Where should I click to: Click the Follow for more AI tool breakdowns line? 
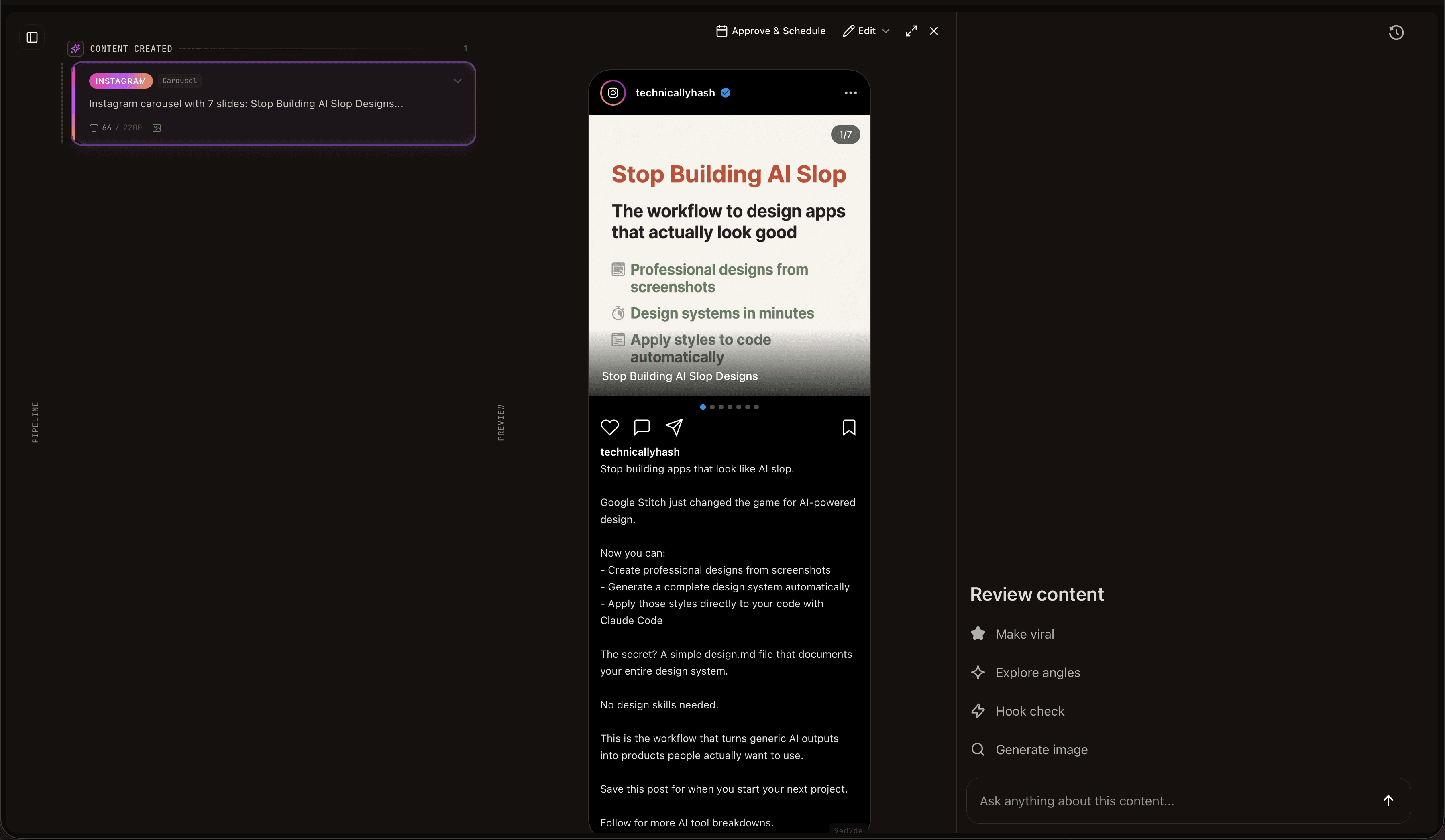pos(687,822)
